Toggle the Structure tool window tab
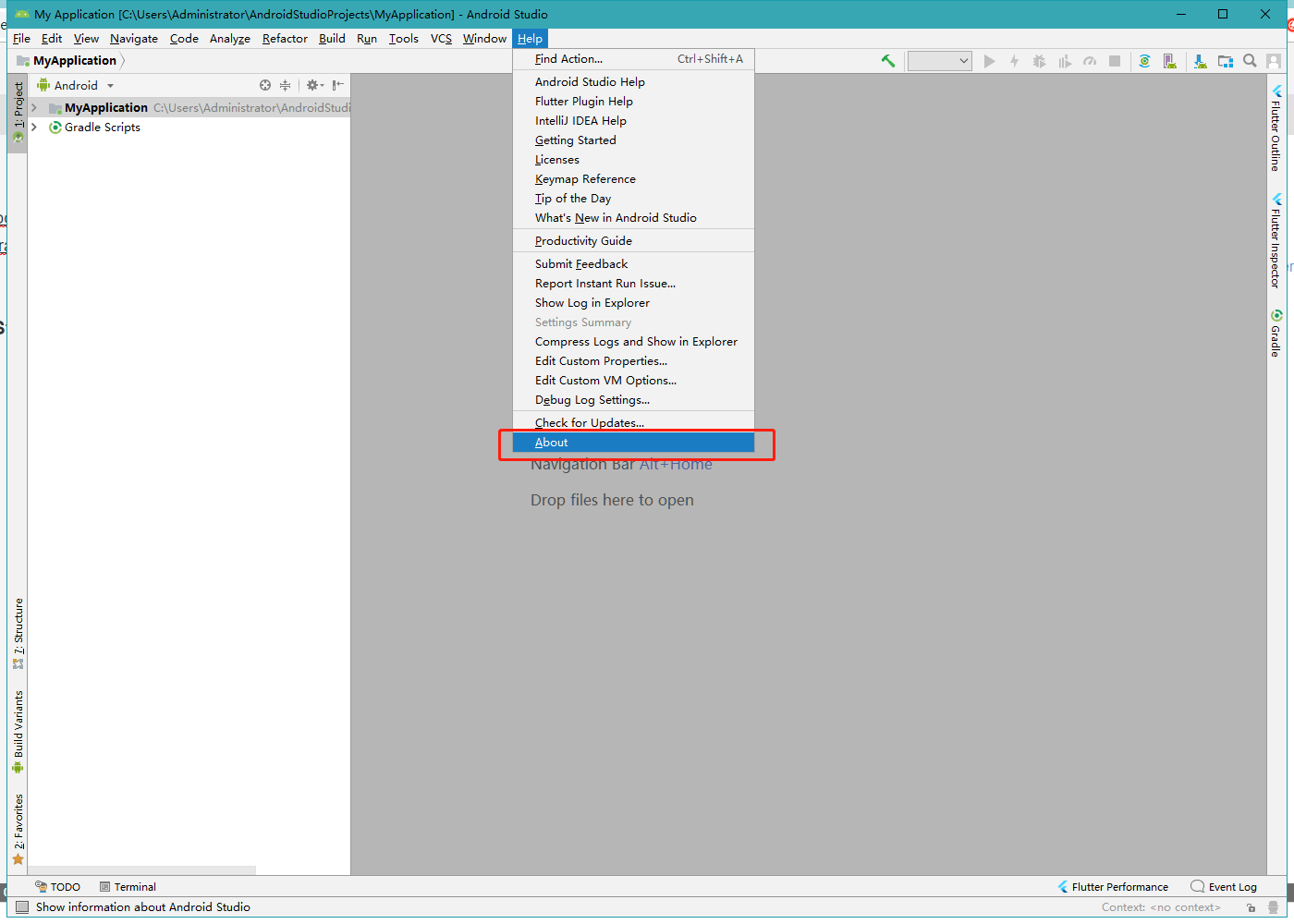The image size is (1294, 924). [x=18, y=634]
